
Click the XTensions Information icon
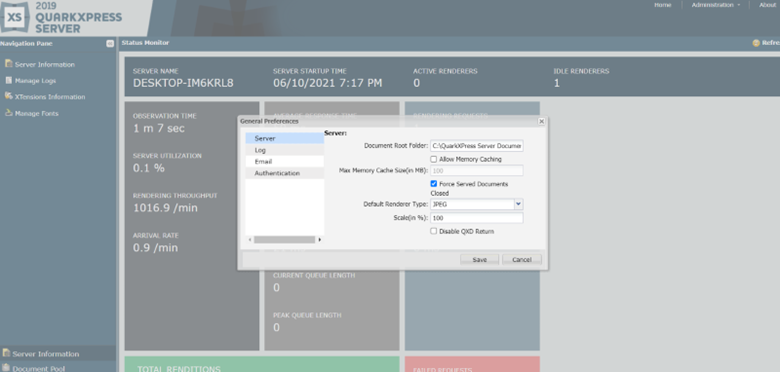click(8, 96)
